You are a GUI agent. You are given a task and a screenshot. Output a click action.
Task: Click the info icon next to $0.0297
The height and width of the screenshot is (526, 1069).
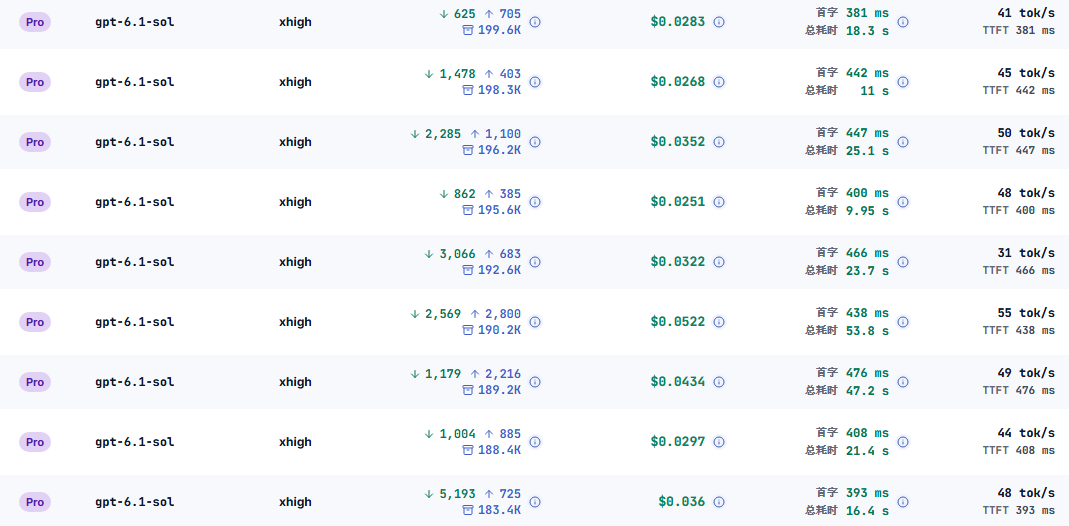(719, 442)
